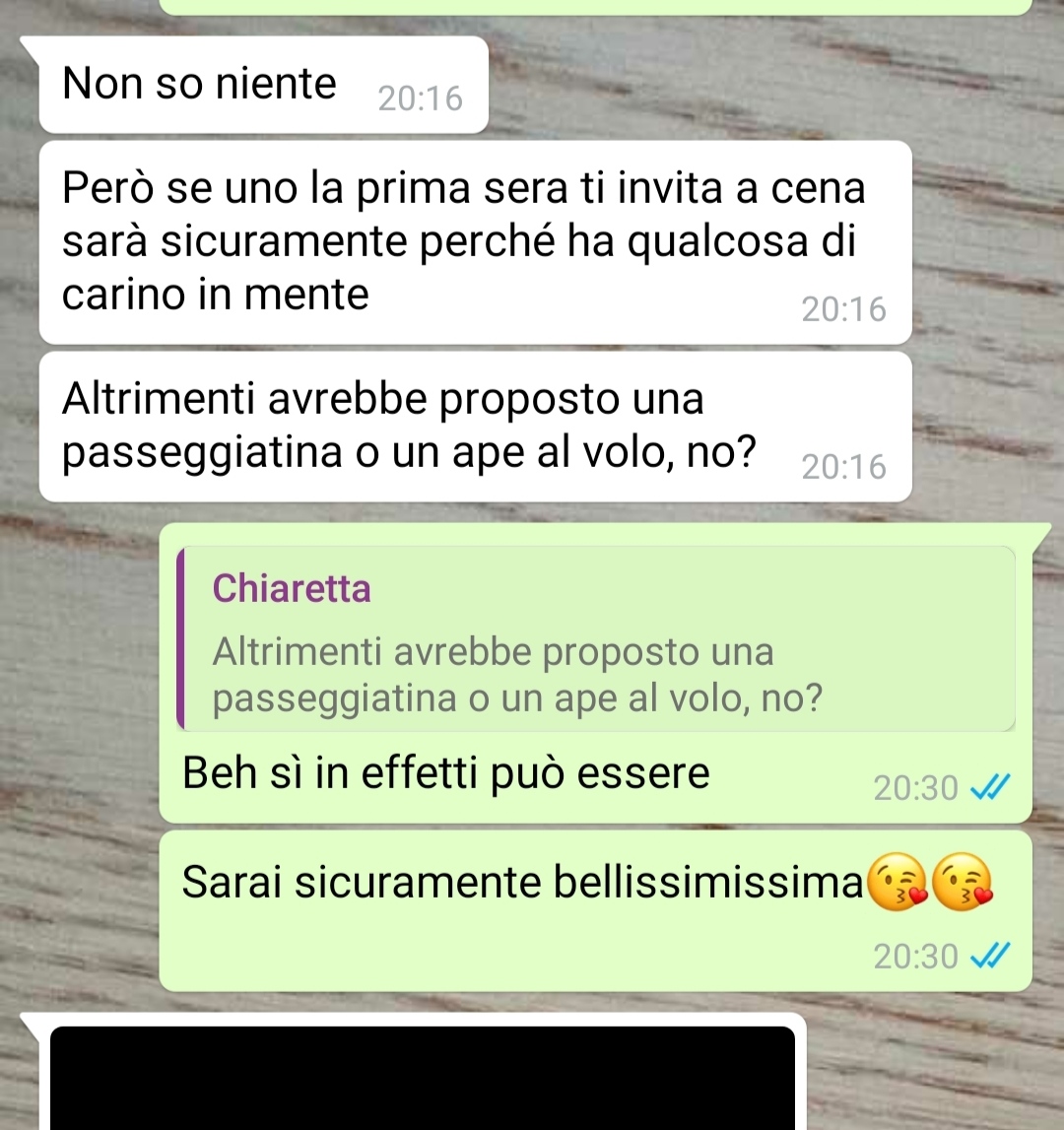
Task: Tap the 20:16 timestamp on 'Non so niente'
Action: (x=421, y=99)
